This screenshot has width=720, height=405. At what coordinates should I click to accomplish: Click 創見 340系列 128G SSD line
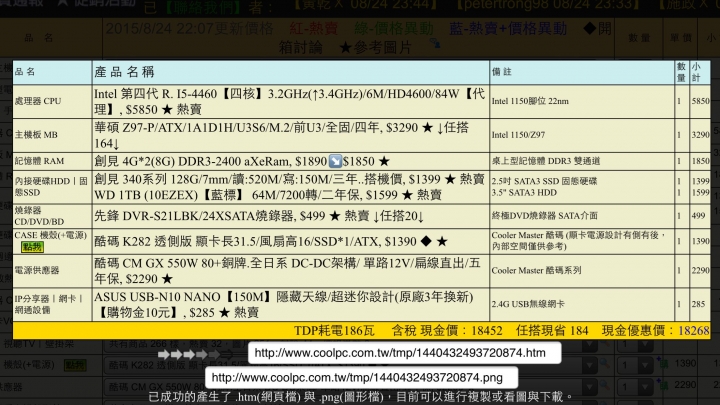289,179
